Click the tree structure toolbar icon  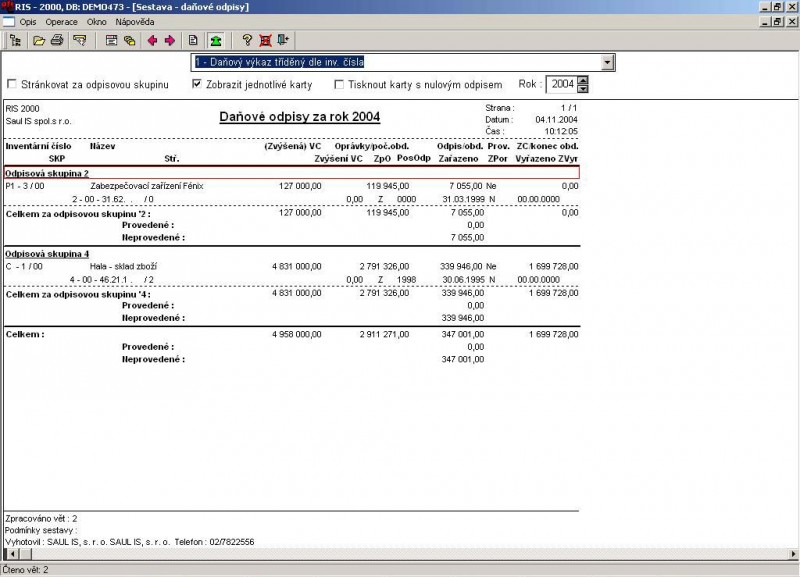coord(15,41)
